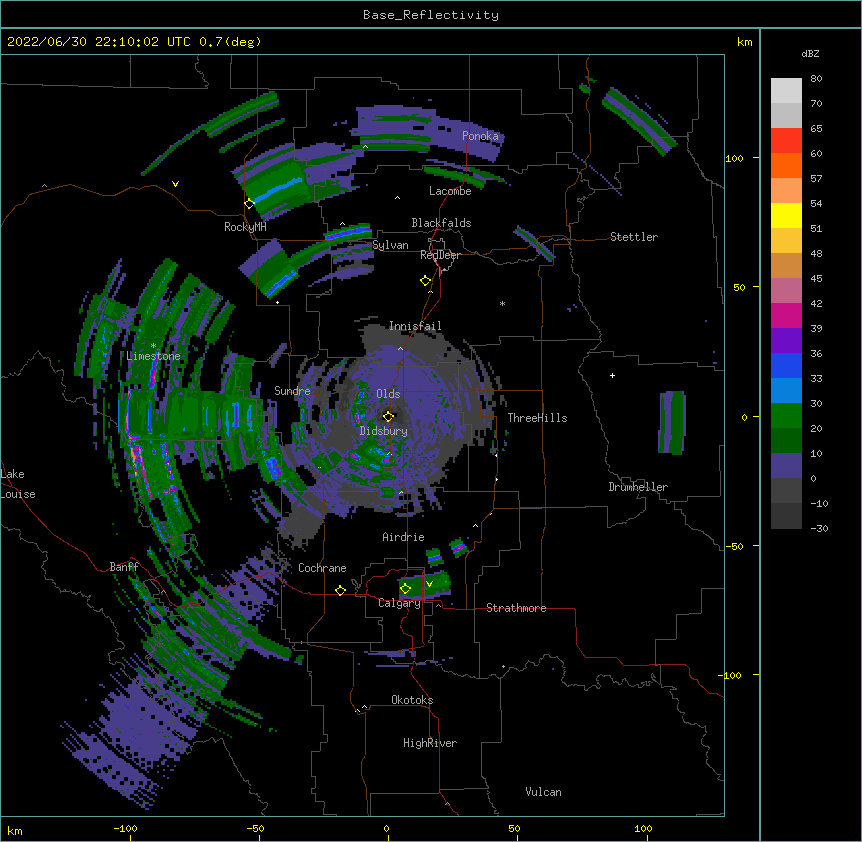862x842 pixels.
Task: Click the Strathmore label
Action: (516, 608)
